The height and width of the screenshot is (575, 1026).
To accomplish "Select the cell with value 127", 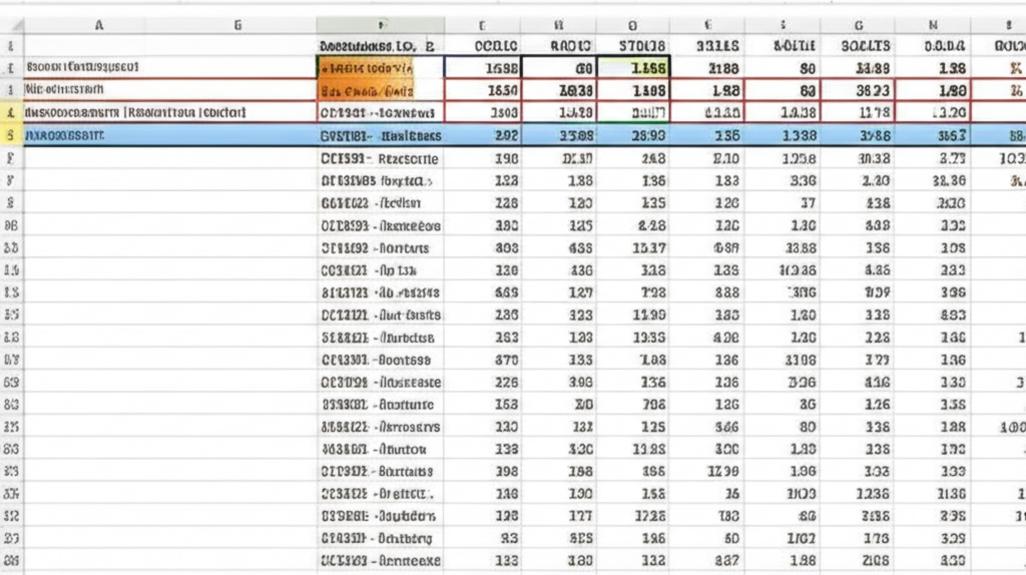I will [x=558, y=292].
